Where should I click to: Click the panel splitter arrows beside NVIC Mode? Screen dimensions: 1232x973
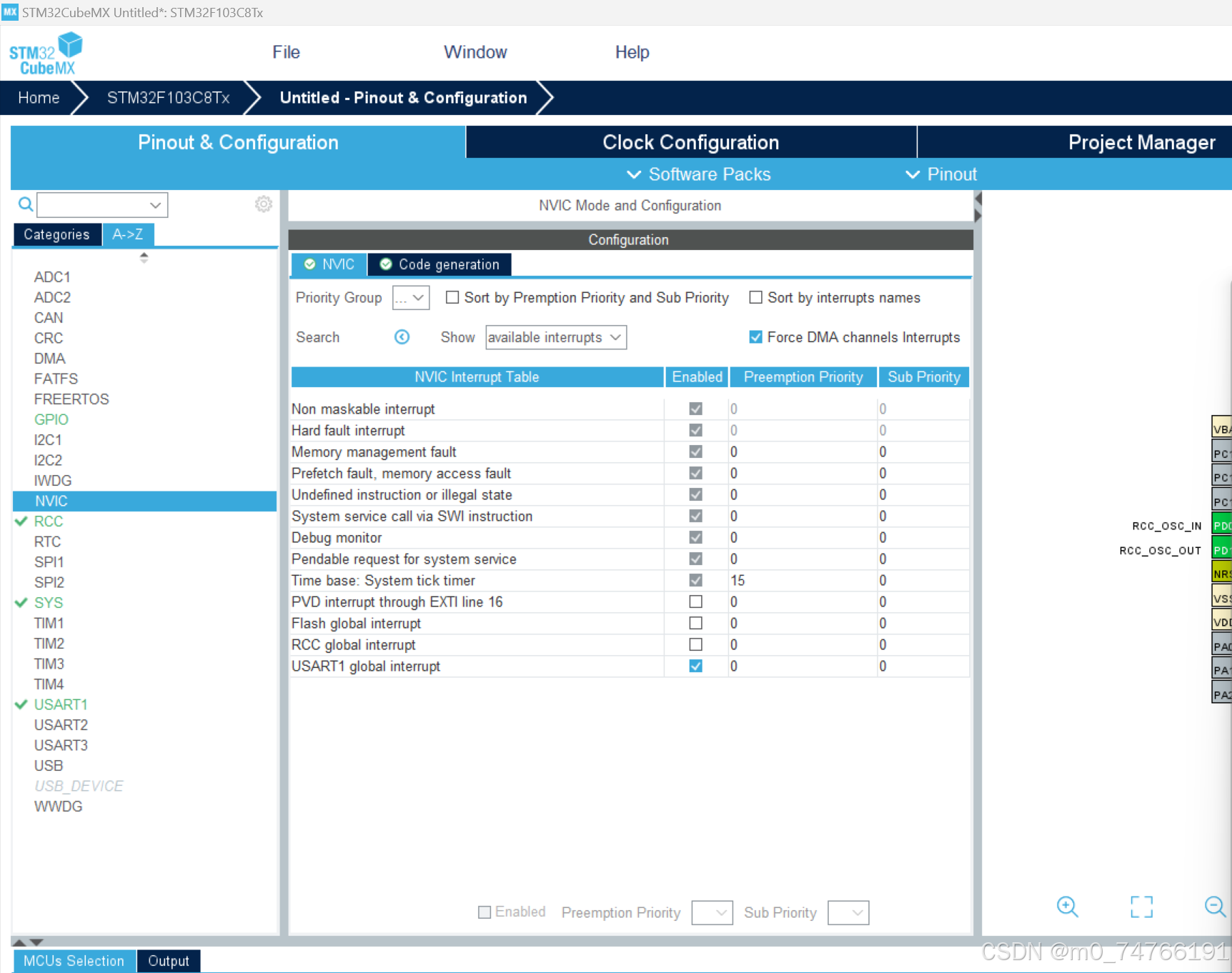tap(978, 206)
